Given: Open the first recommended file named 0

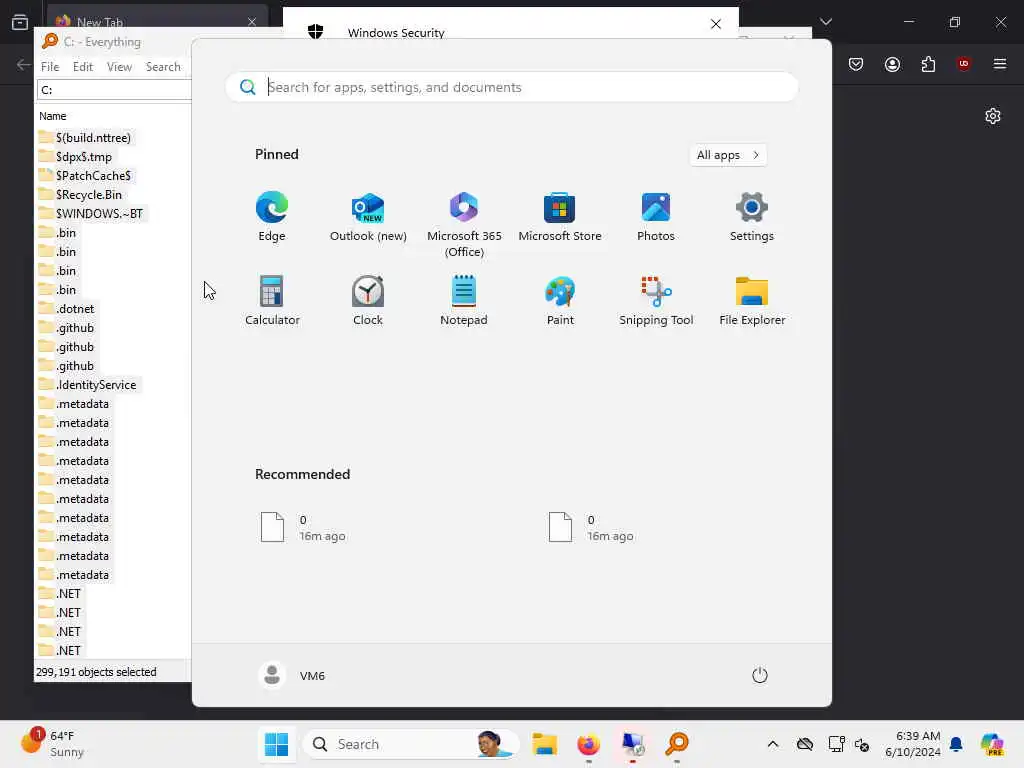Looking at the screenshot, I should [x=304, y=527].
